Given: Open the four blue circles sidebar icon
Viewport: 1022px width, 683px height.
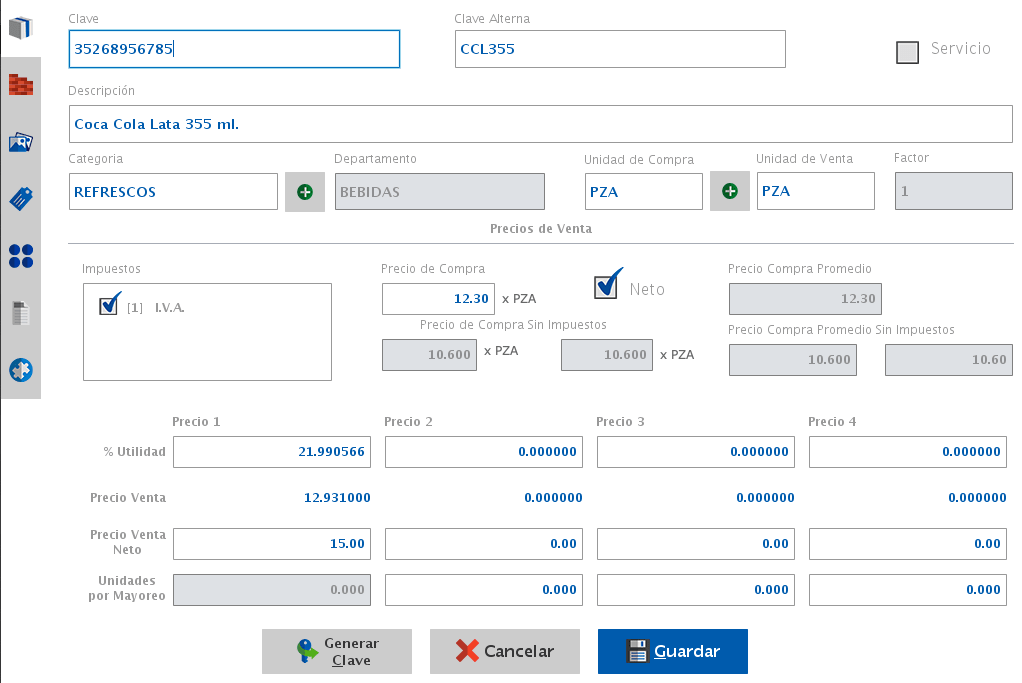Looking at the screenshot, I should pyautogui.click(x=21, y=256).
